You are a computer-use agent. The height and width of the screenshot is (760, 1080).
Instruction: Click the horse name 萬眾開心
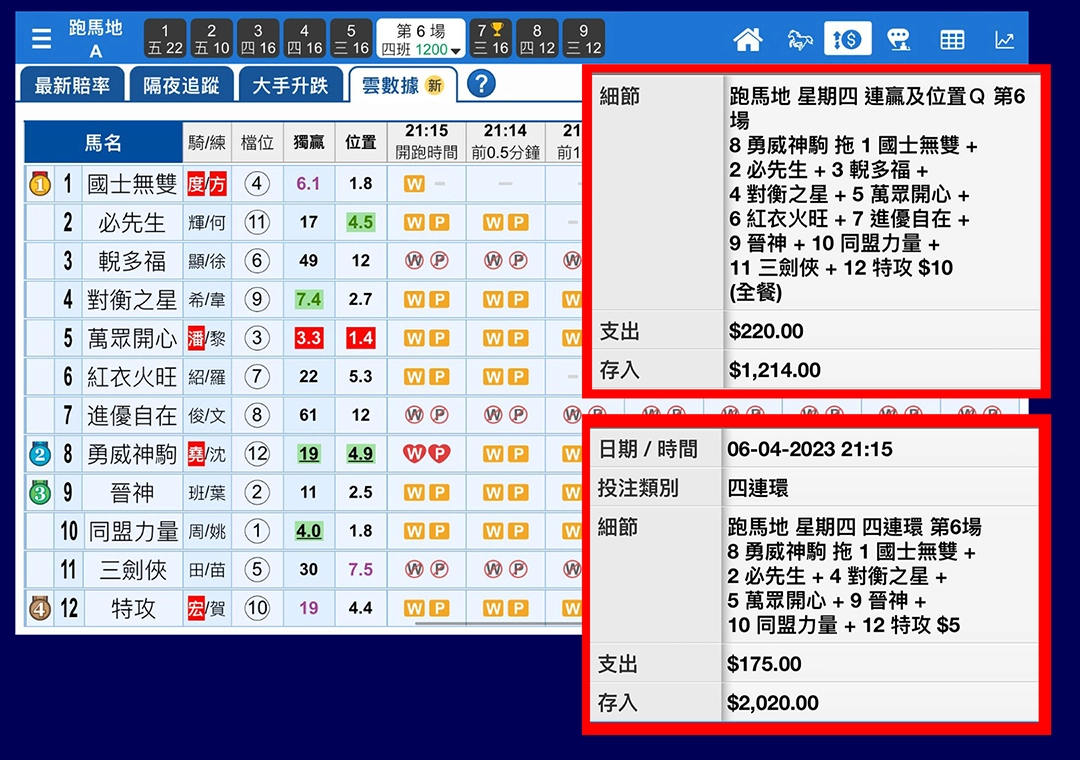click(131, 339)
